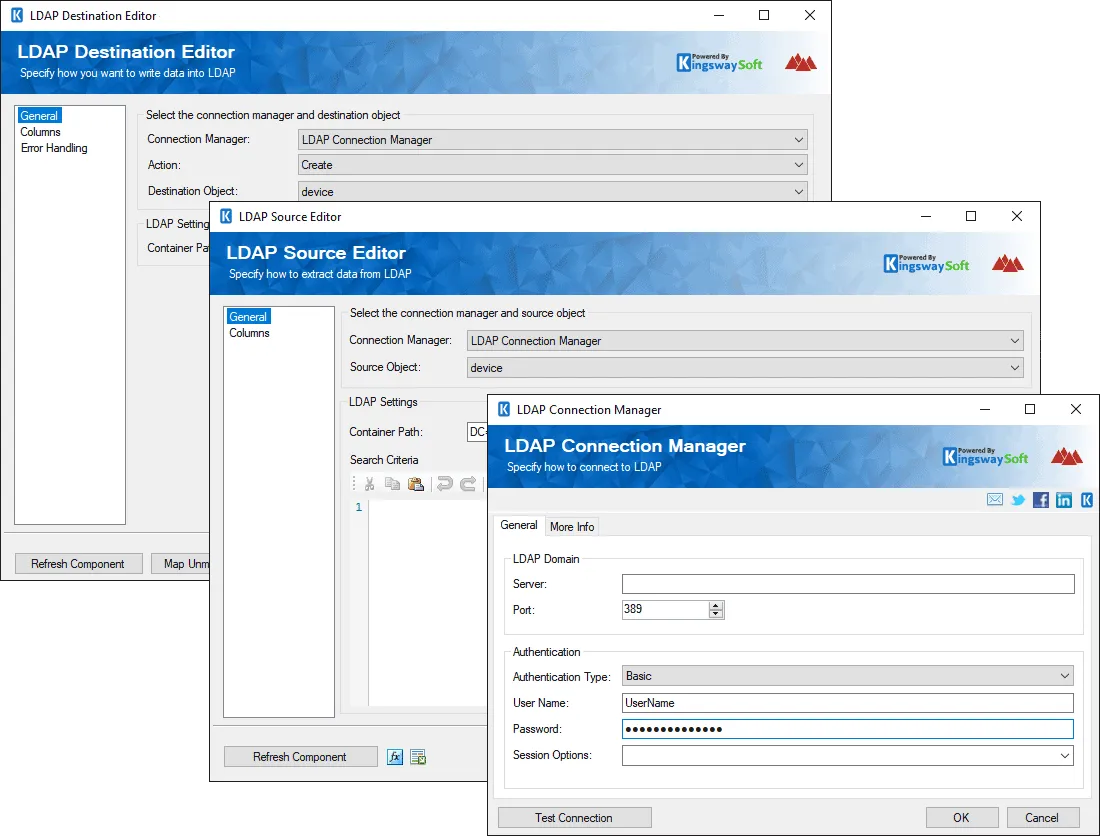Click the KingswaySoft K icon beside LinkedIn
Viewport: 1100px width, 836px height.
click(1087, 499)
